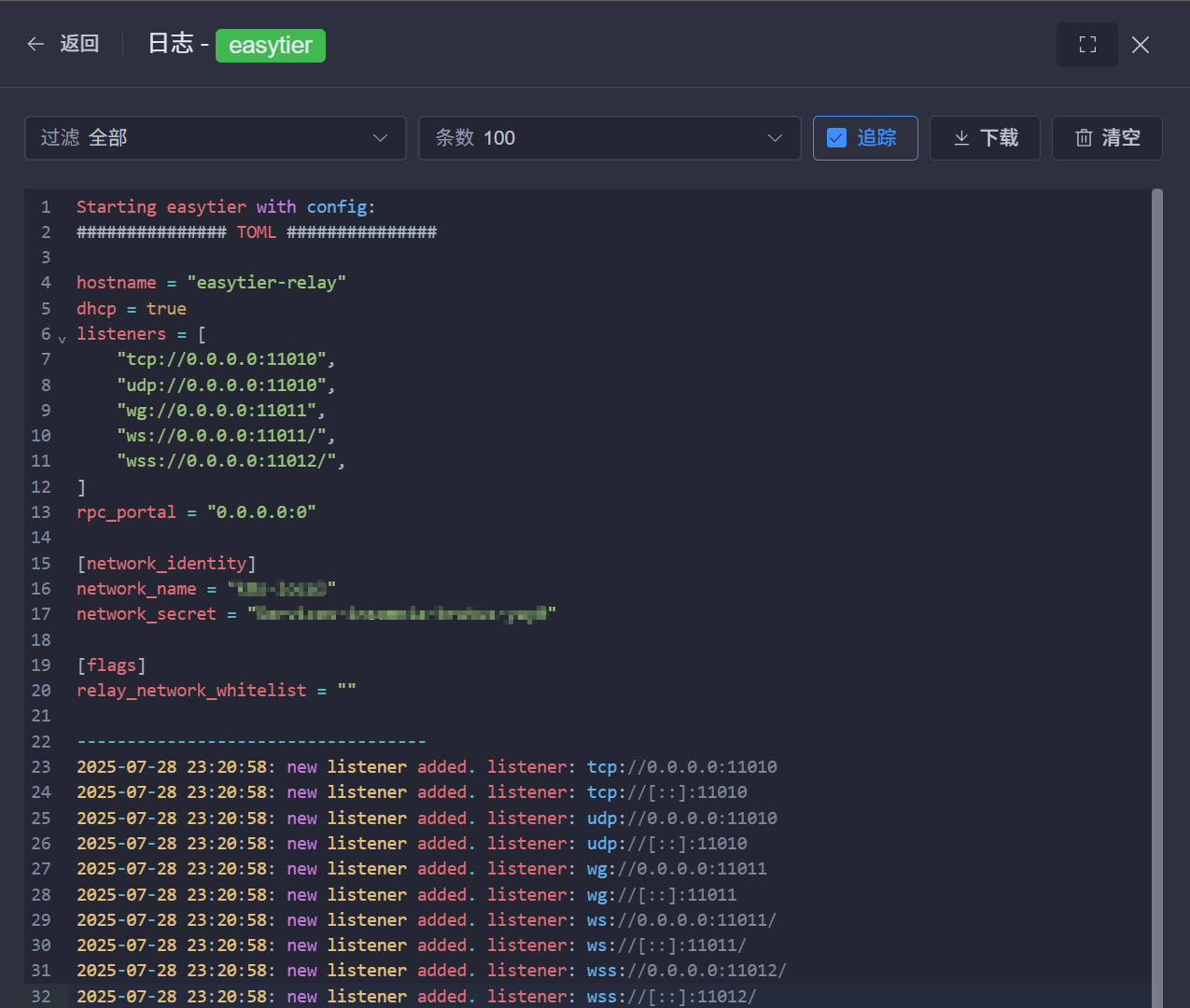Viewport: 1190px width, 1008px height.
Task: Click the rpc_portal config line
Action: (x=196, y=512)
